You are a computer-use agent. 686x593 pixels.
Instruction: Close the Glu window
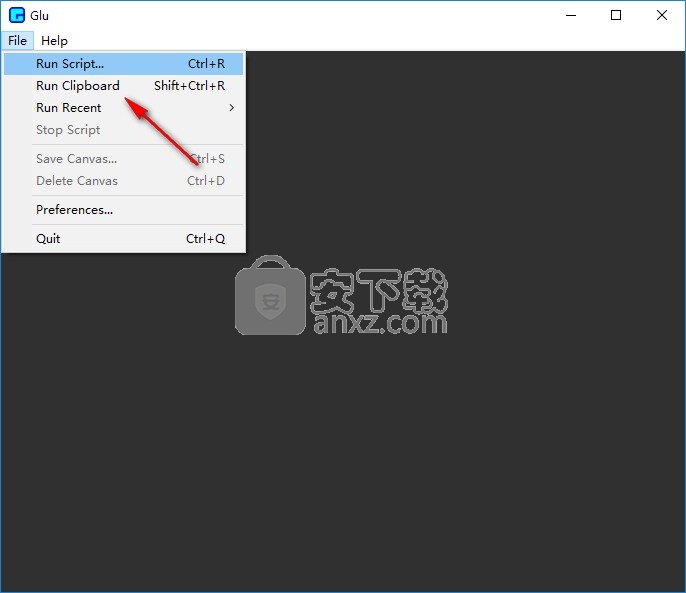(x=662, y=15)
